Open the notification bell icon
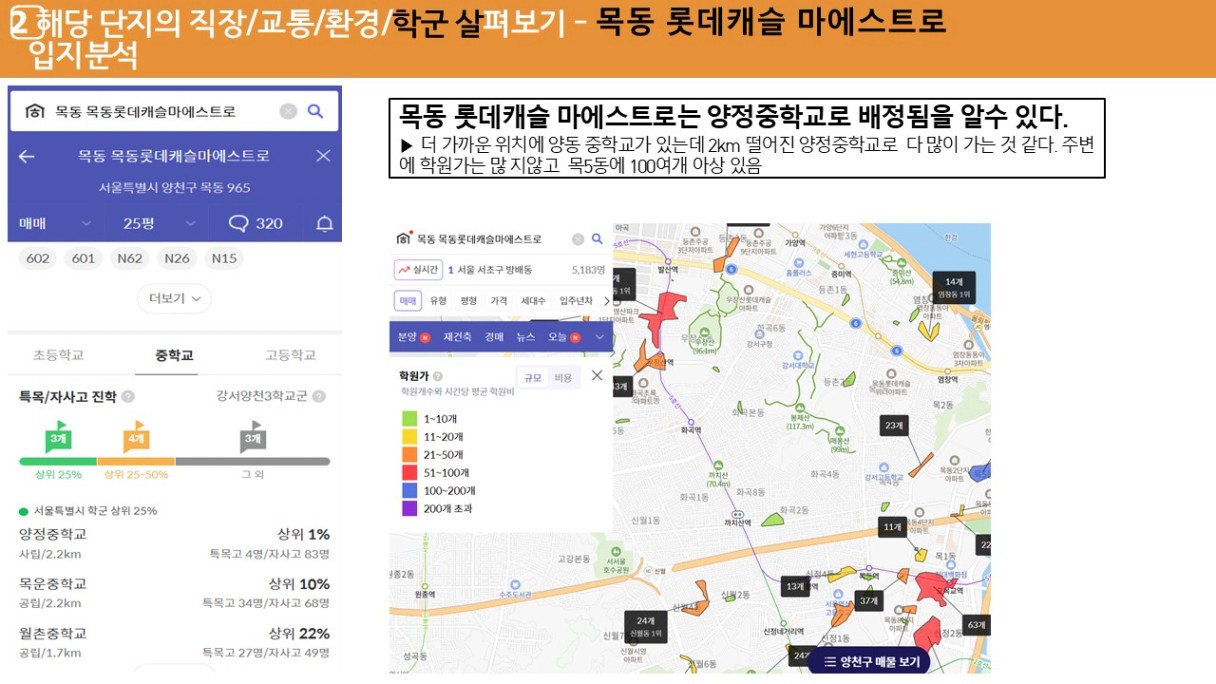 pyautogui.click(x=324, y=223)
